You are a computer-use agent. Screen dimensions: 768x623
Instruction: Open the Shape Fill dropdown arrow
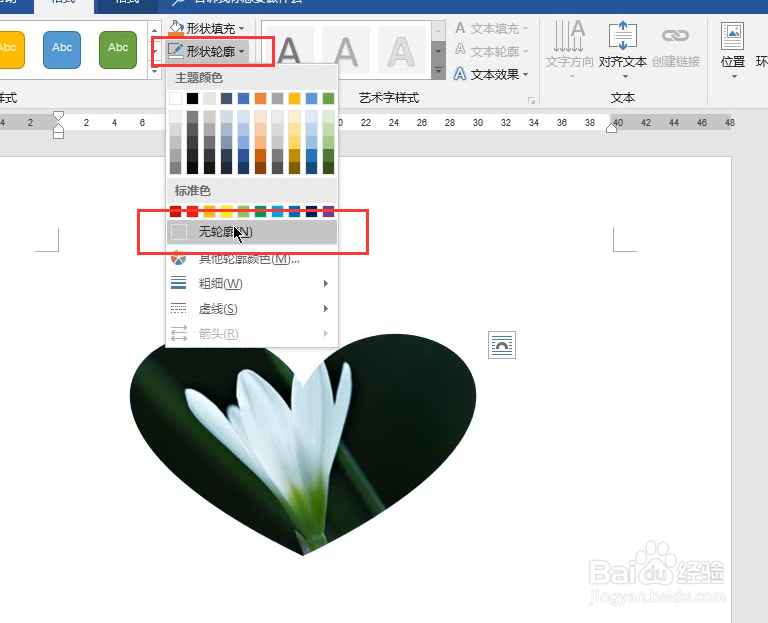tap(241, 29)
